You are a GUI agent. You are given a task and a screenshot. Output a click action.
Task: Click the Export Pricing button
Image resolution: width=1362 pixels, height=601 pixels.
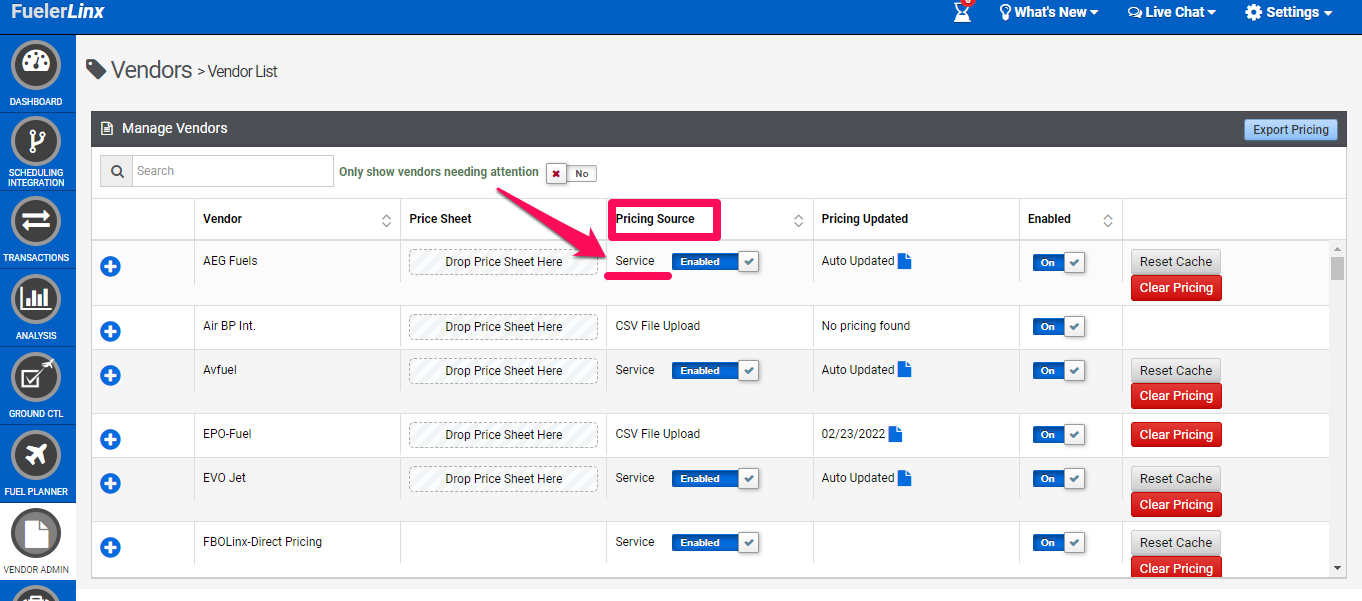(1291, 130)
